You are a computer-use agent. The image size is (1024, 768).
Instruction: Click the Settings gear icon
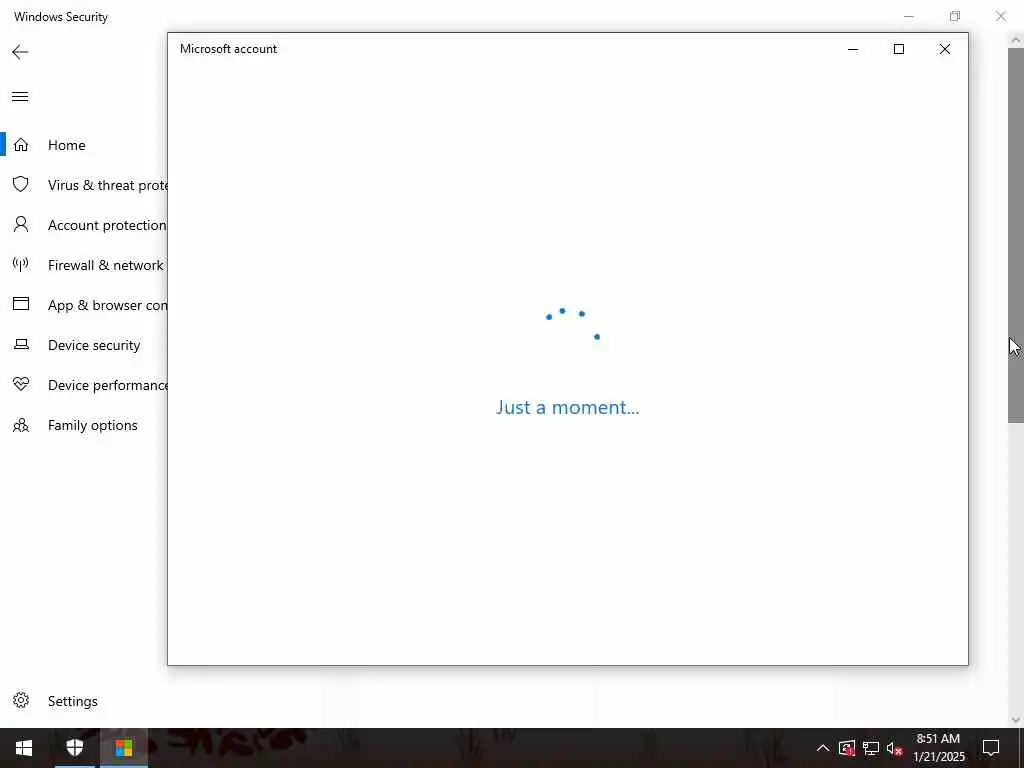click(x=21, y=701)
